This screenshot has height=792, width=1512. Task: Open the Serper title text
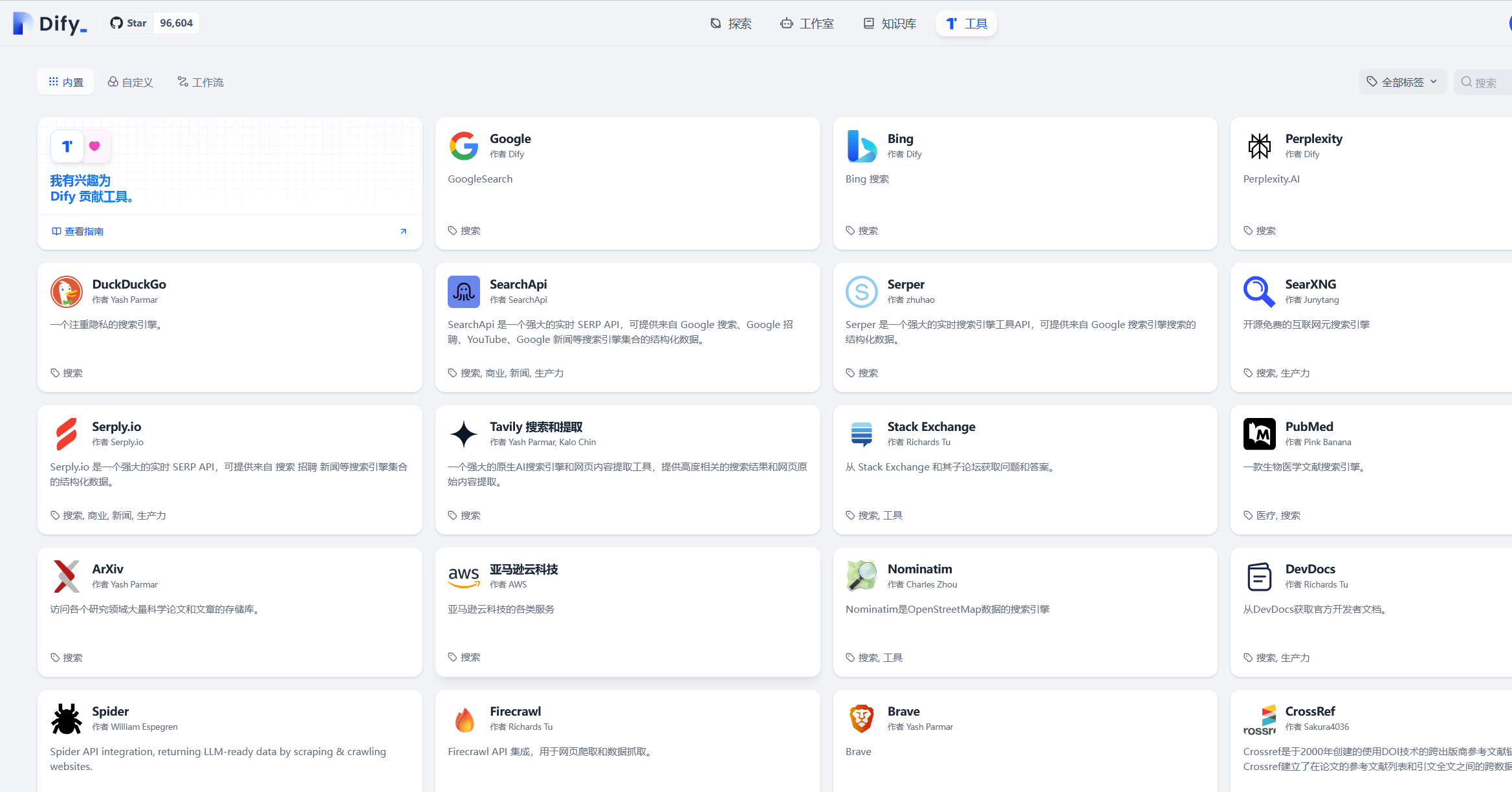point(906,284)
